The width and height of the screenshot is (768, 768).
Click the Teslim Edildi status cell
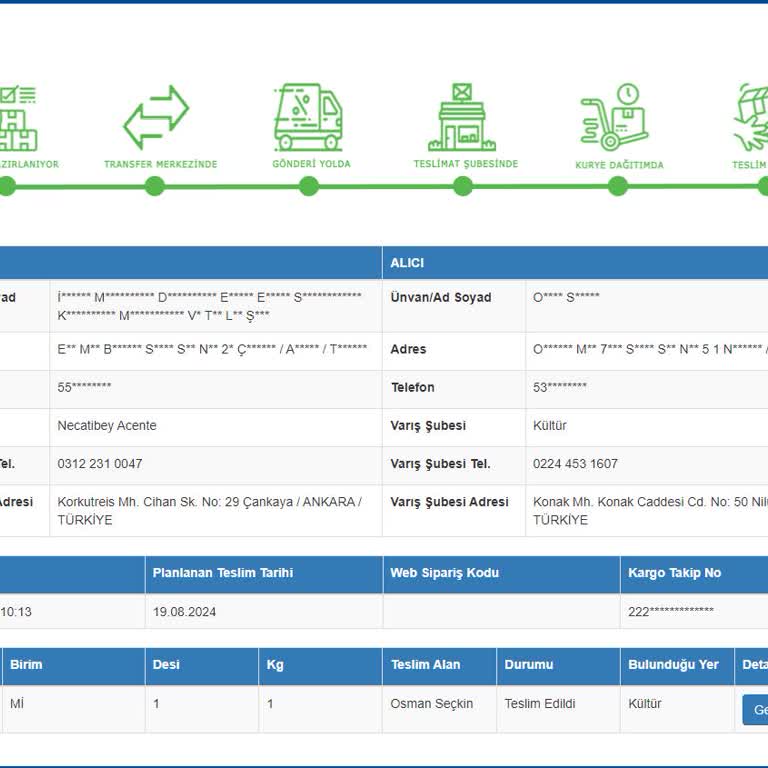click(558, 709)
